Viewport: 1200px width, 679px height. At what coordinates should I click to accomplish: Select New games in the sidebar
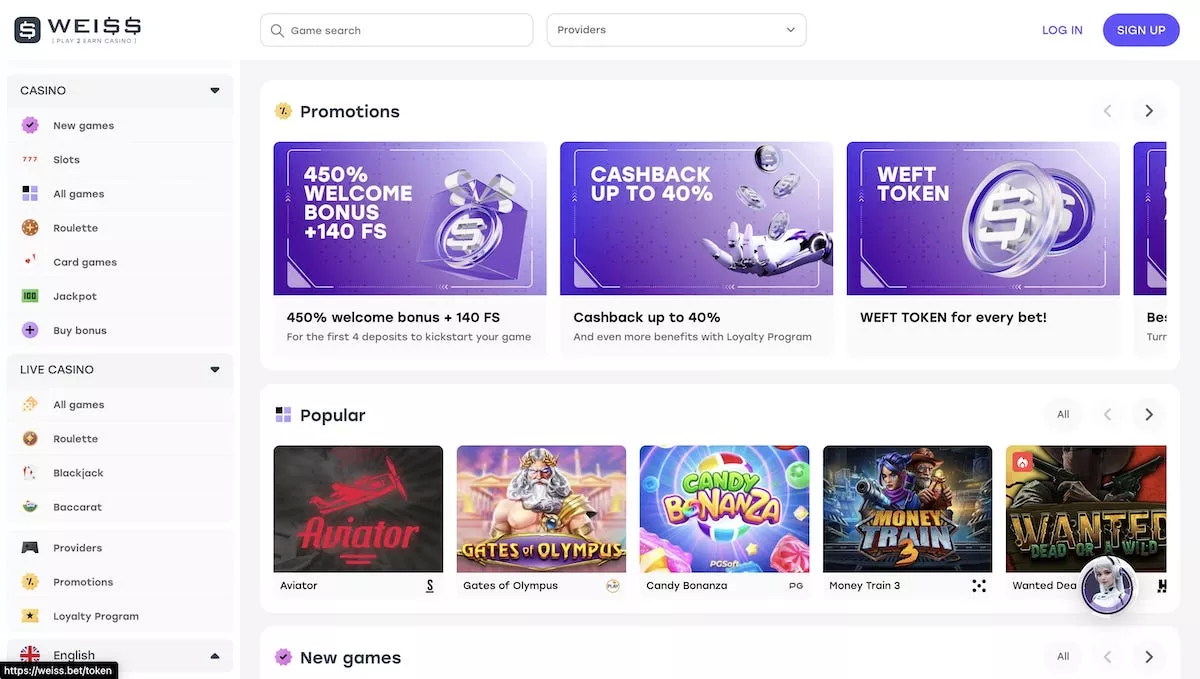point(82,125)
